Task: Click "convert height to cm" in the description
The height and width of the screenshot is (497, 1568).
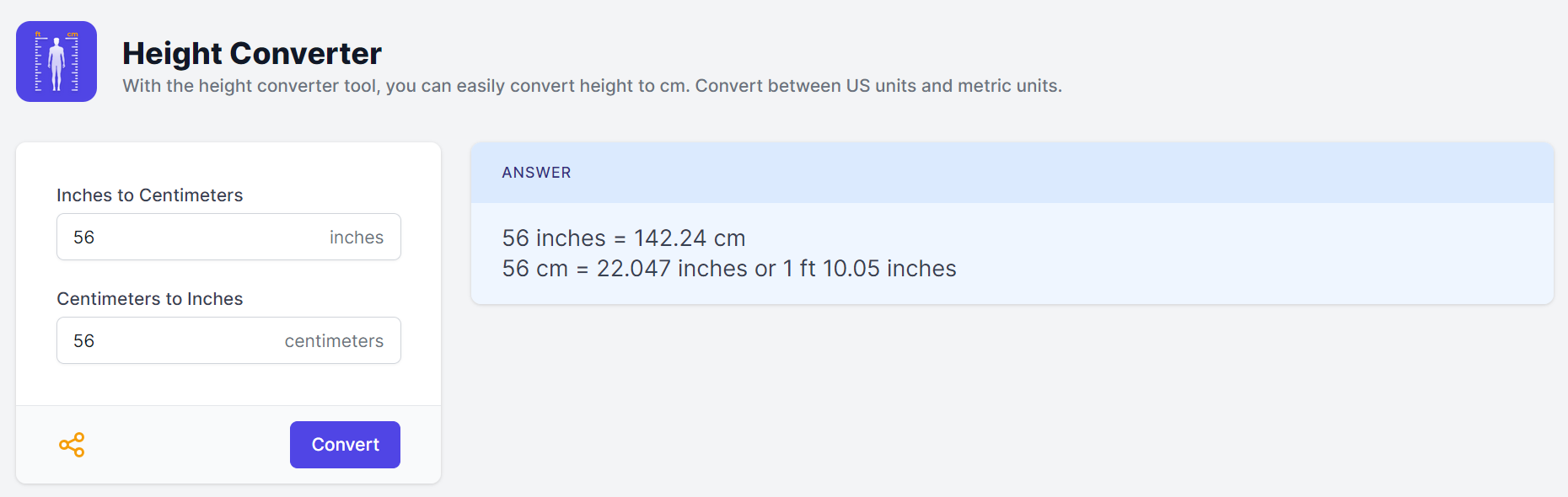Action: click(599, 86)
